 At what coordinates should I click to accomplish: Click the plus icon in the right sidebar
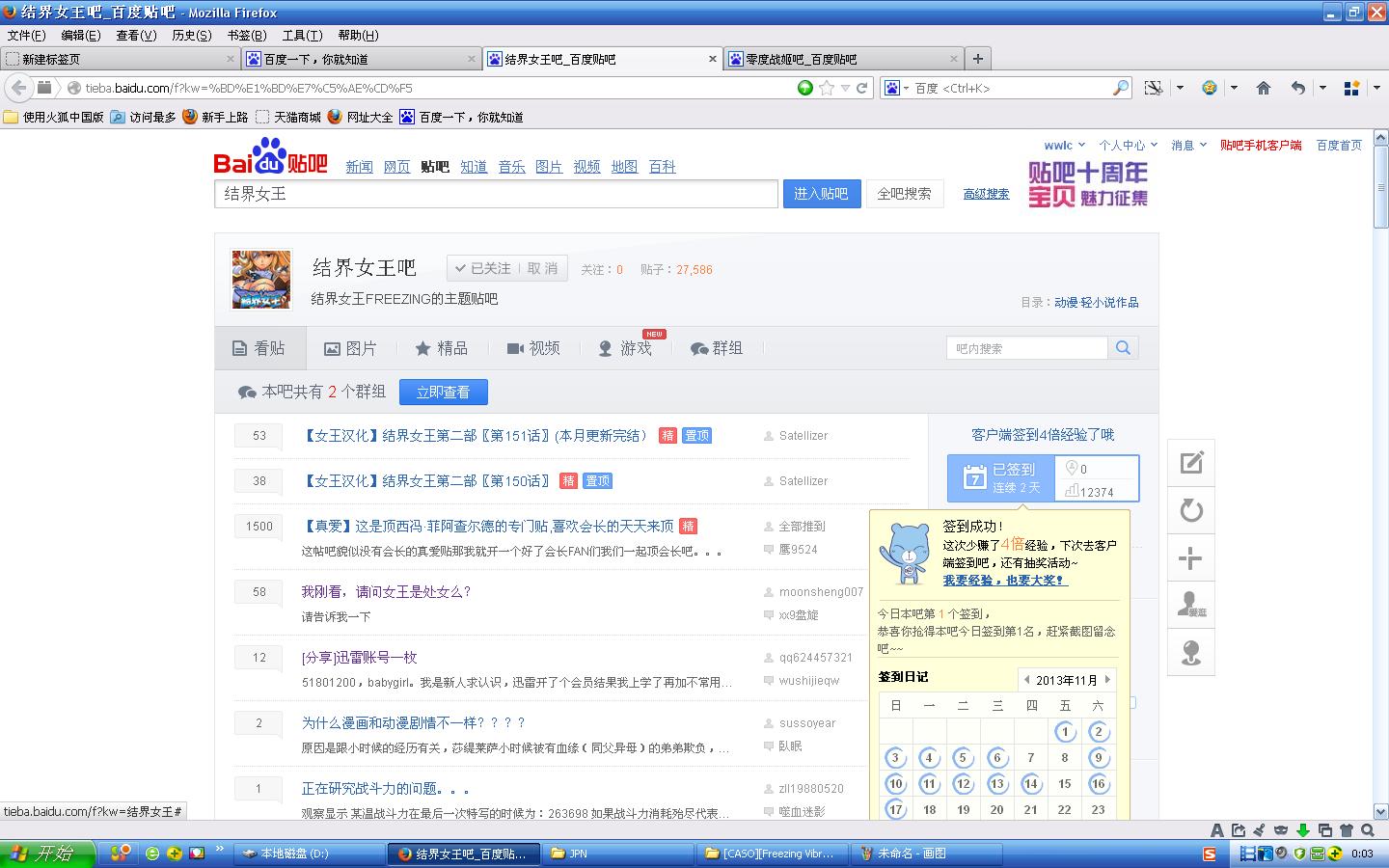point(1192,557)
